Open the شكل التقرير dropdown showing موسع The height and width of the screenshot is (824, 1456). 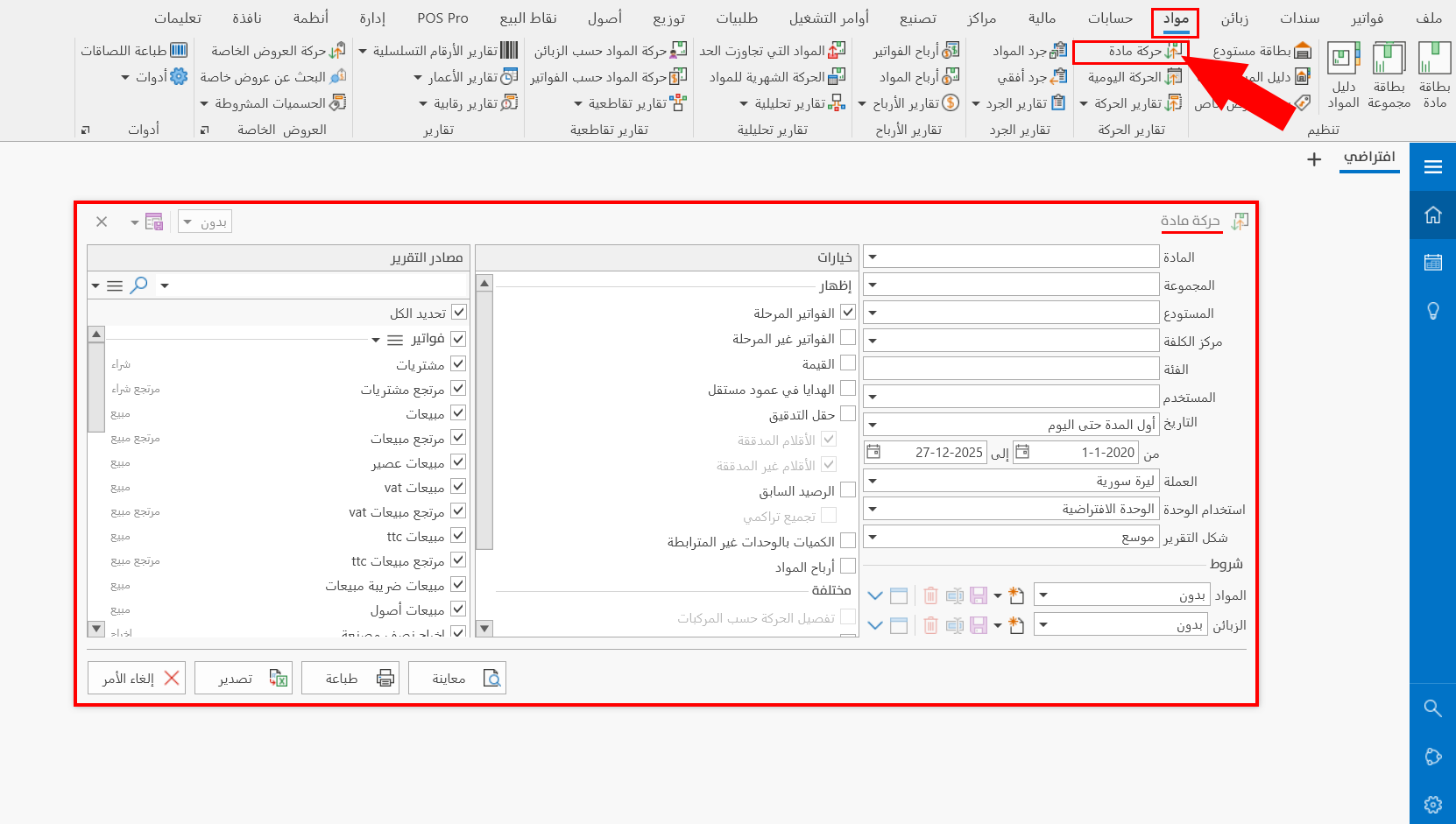click(872, 536)
